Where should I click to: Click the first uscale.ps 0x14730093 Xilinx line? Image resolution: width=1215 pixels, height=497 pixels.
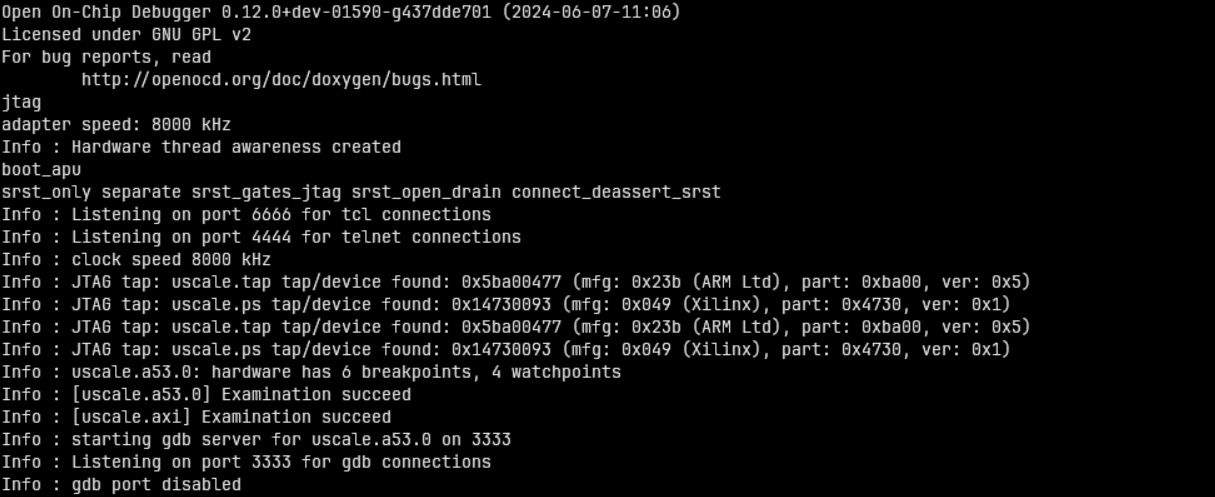coord(506,305)
